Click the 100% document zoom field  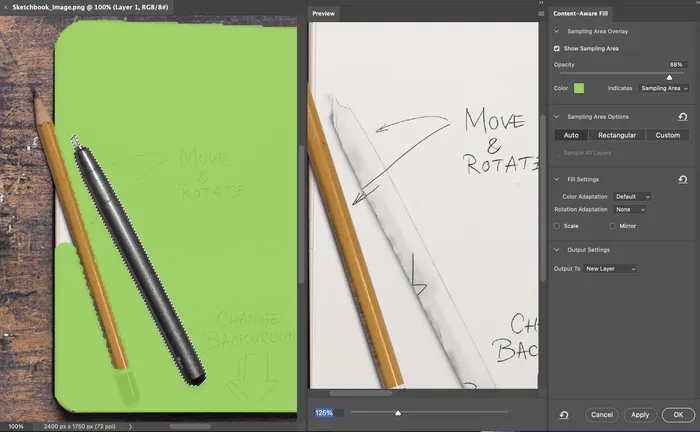[16, 427]
